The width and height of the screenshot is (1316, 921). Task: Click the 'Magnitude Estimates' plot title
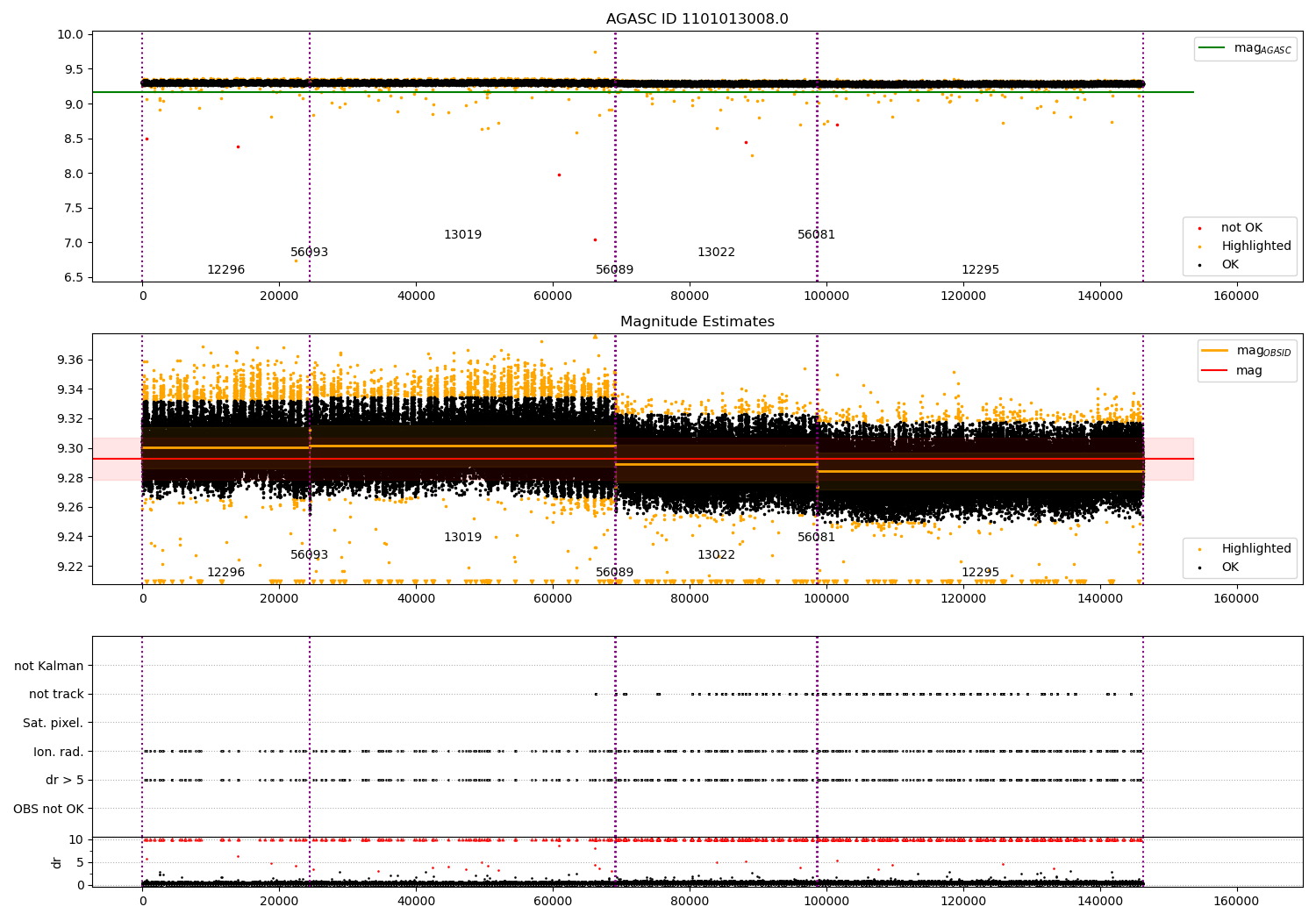point(697,322)
